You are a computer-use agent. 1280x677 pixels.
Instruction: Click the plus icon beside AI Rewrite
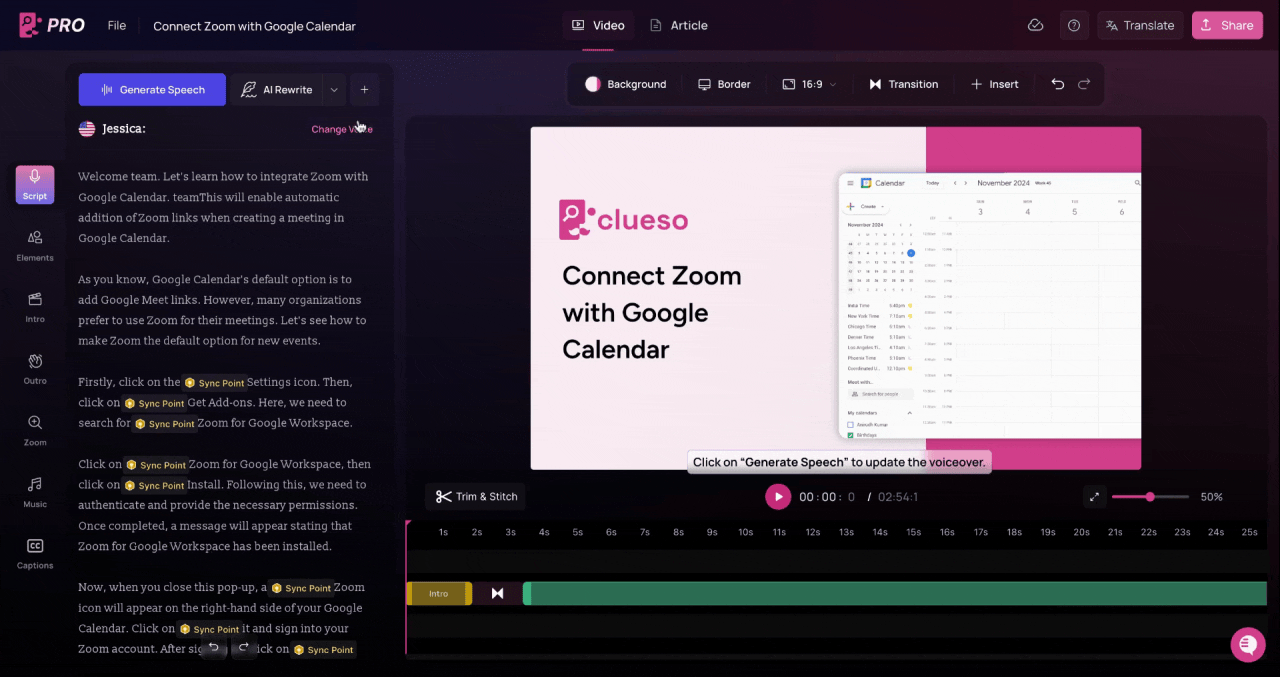pyautogui.click(x=364, y=90)
